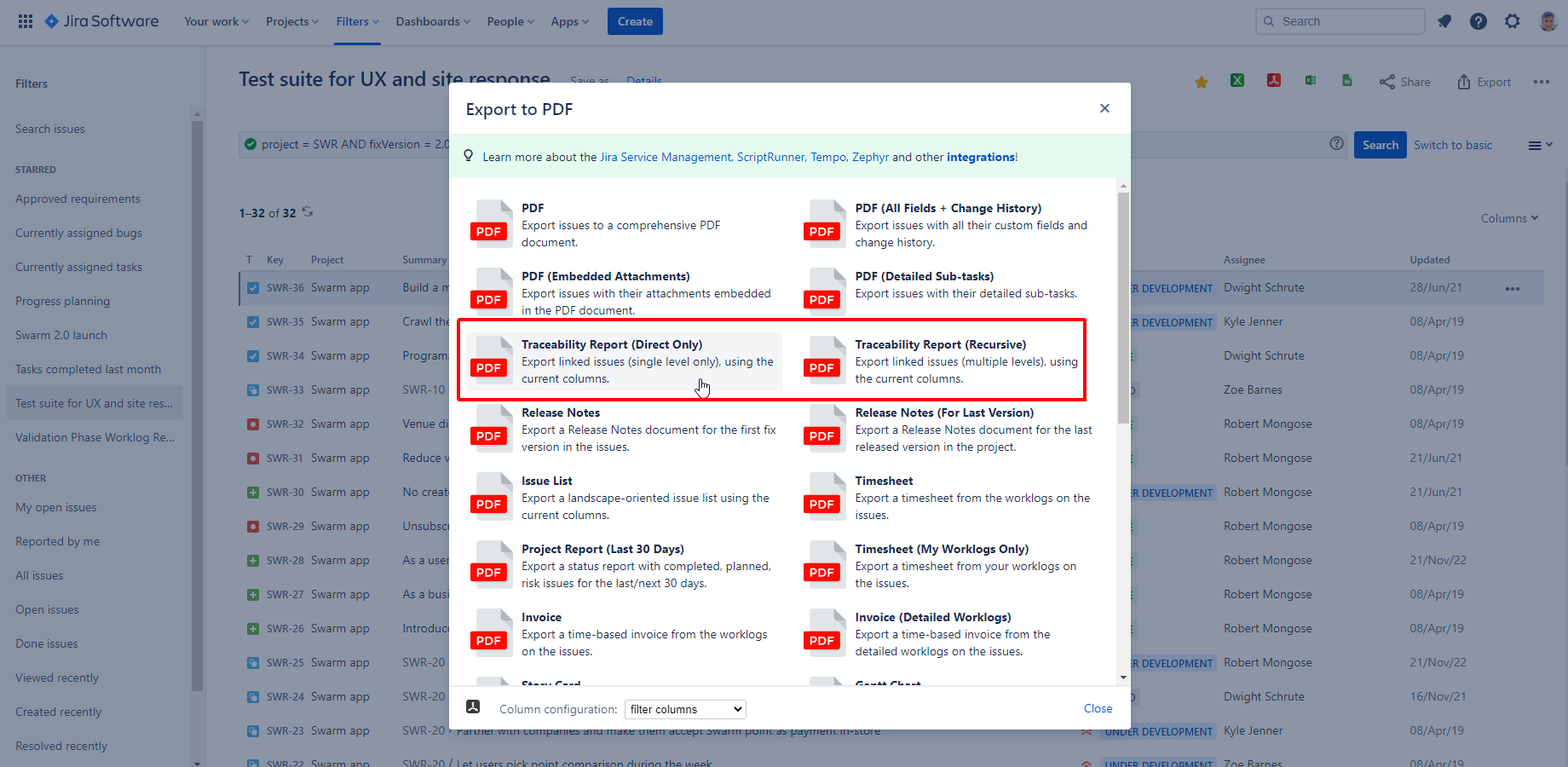This screenshot has height=767, width=1568.
Task: Open the Progress planning filter
Action: 62,301
